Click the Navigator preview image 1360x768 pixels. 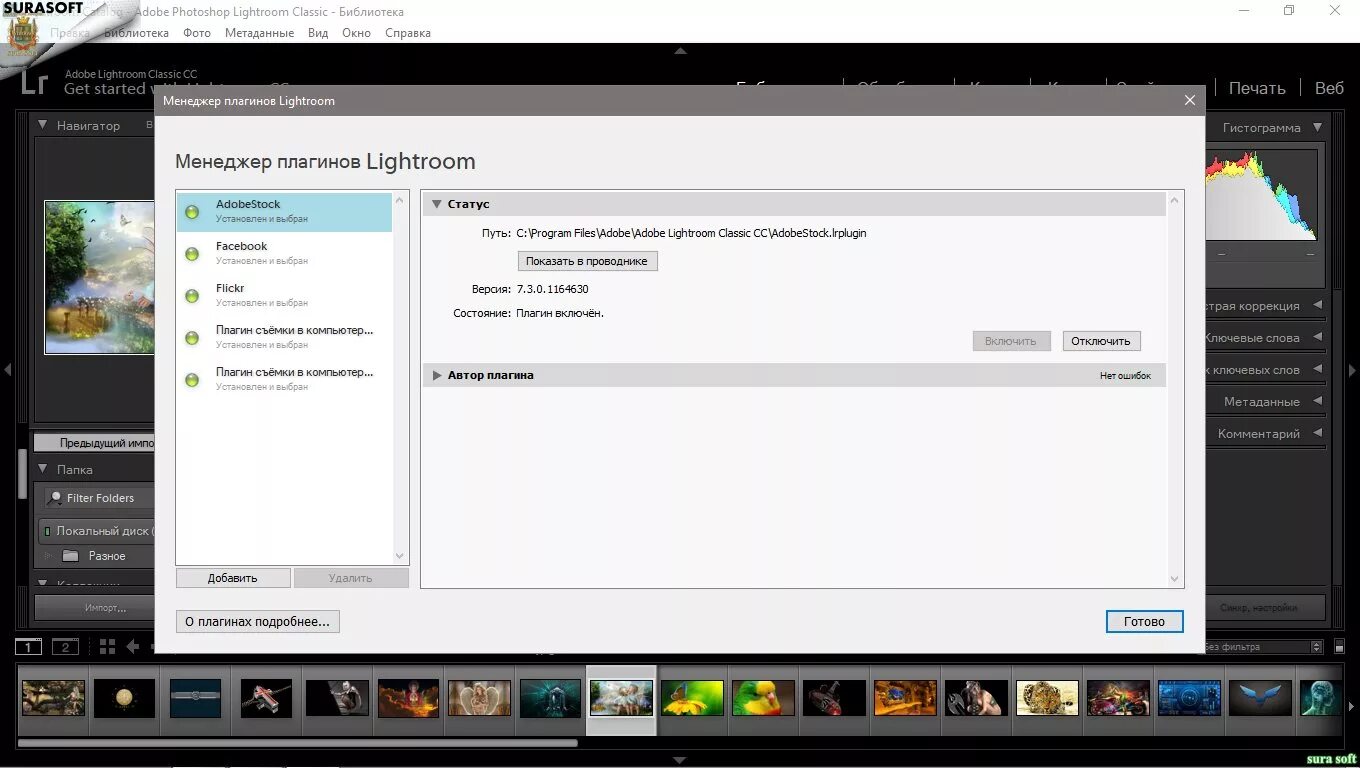point(99,277)
